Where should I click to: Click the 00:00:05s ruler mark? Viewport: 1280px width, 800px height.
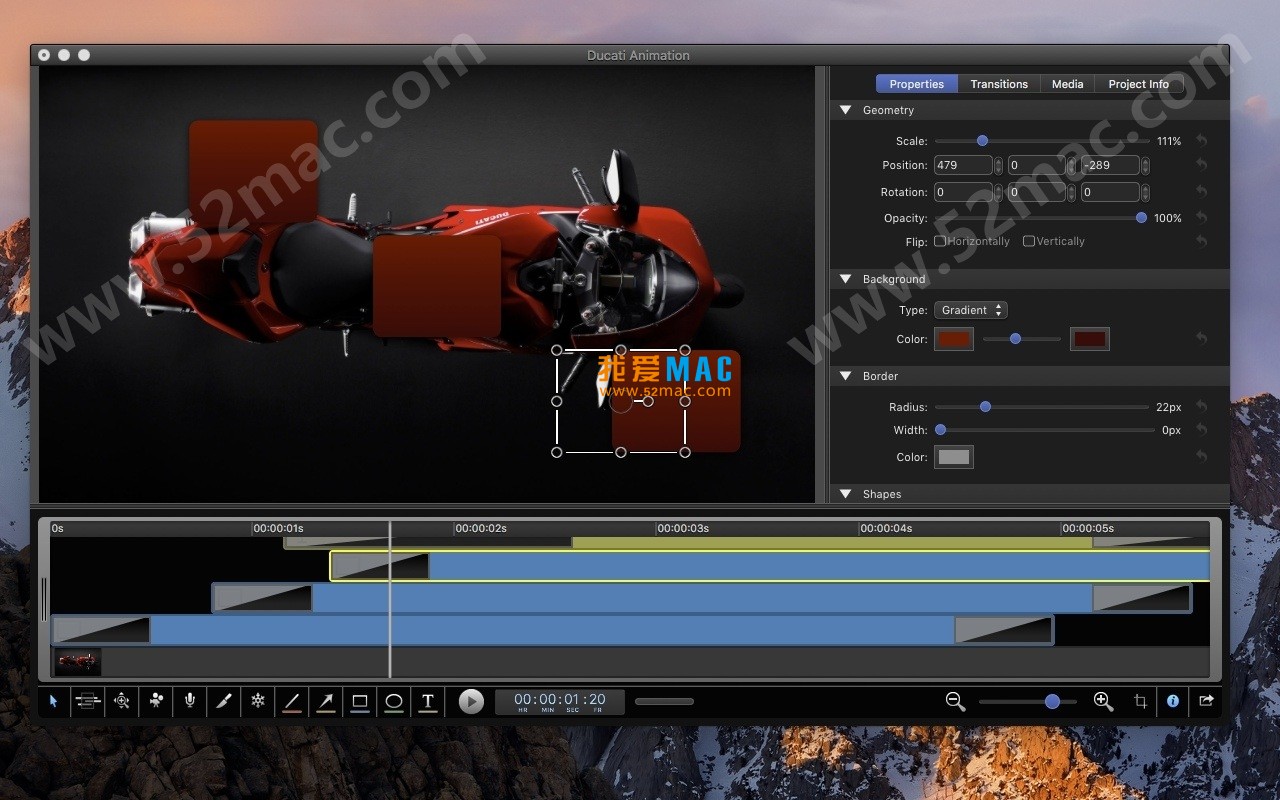coord(1088,528)
